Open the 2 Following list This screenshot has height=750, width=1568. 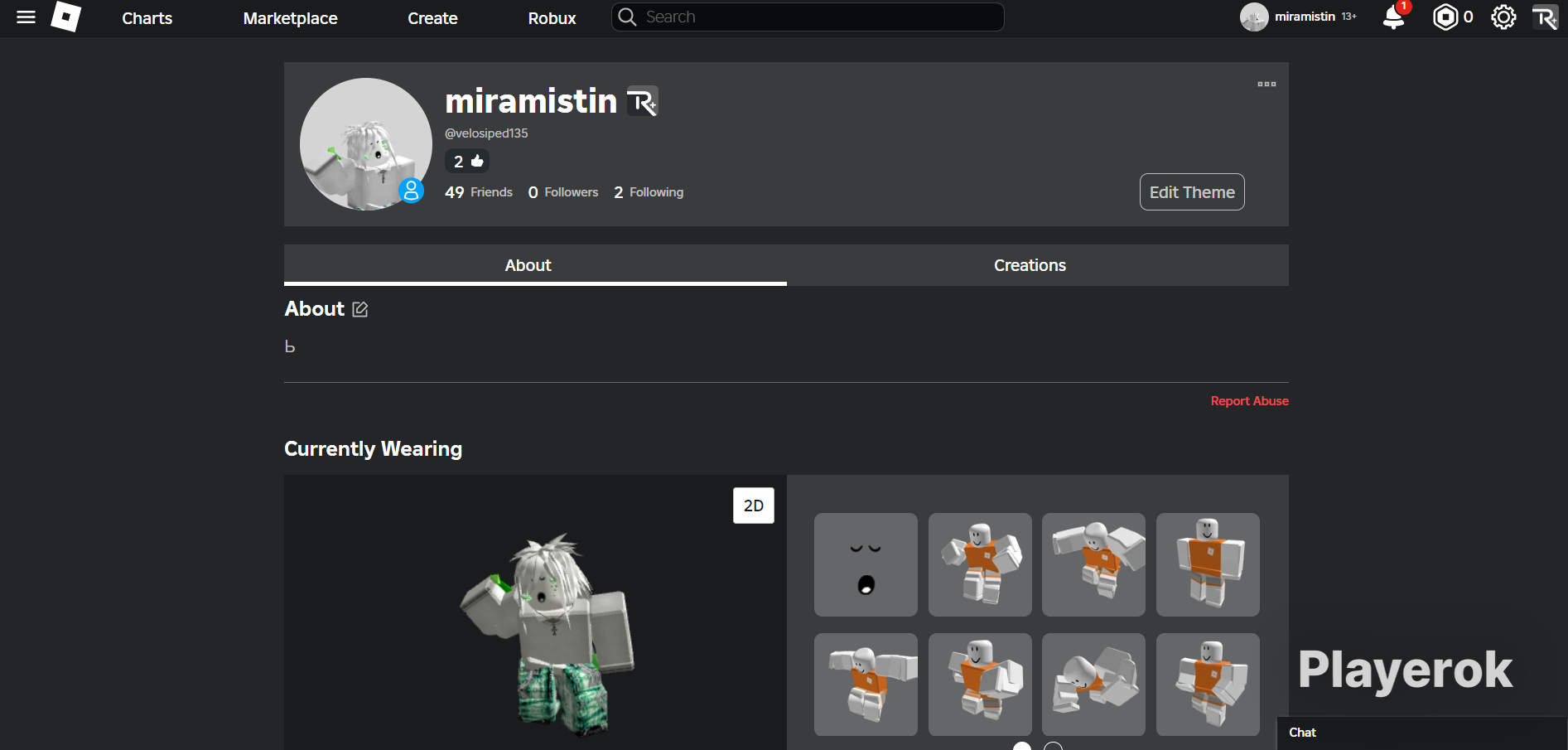click(649, 192)
